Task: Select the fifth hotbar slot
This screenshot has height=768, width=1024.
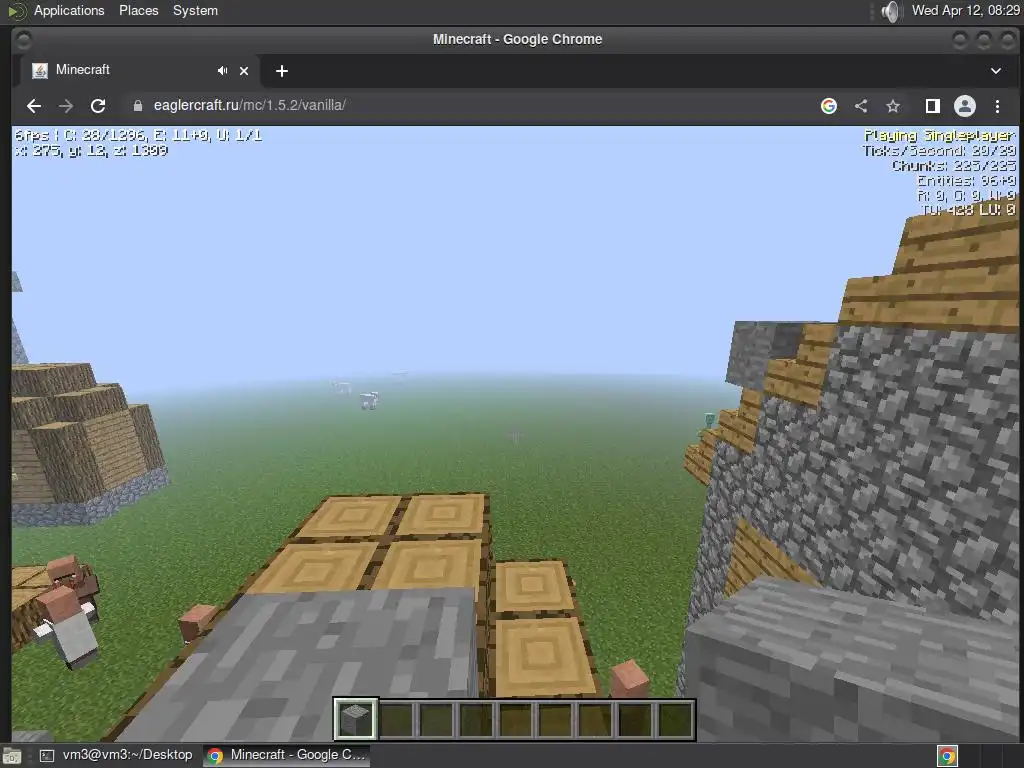Action: pyautogui.click(x=515, y=719)
